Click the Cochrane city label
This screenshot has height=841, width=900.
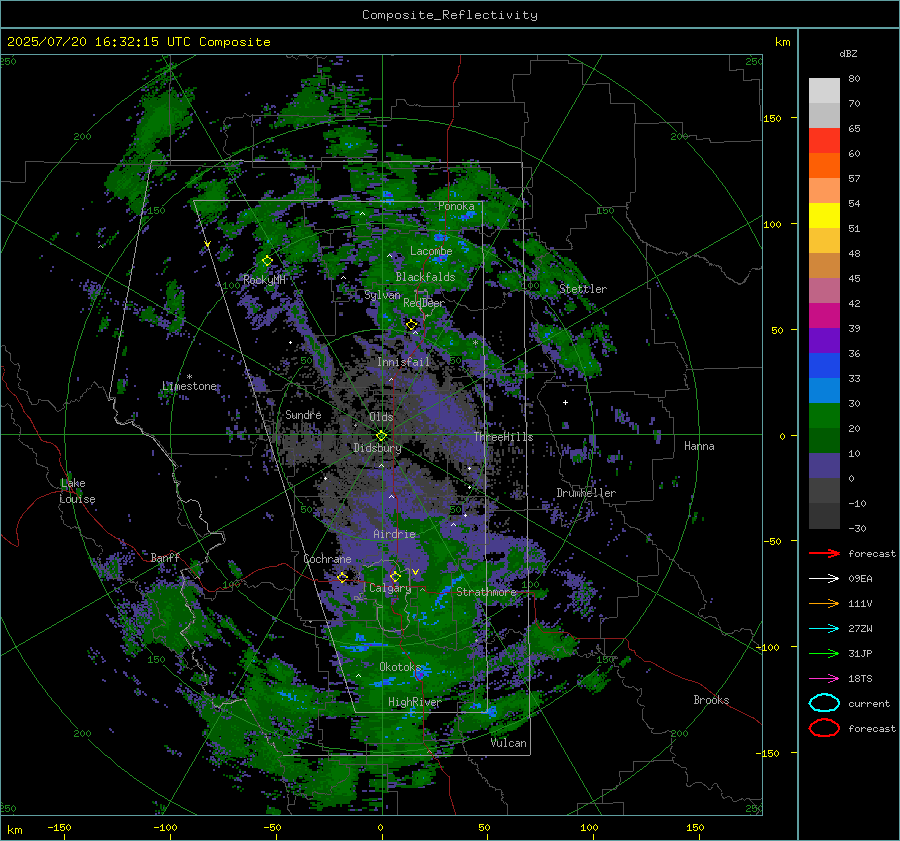point(327,559)
